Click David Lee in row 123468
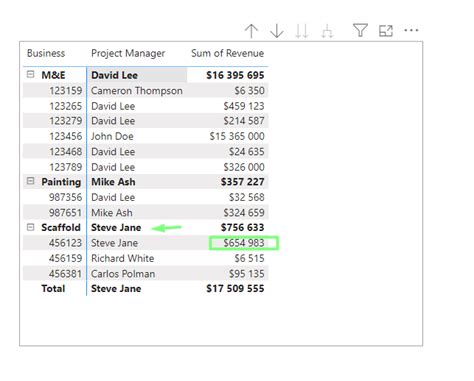 pyautogui.click(x=113, y=152)
